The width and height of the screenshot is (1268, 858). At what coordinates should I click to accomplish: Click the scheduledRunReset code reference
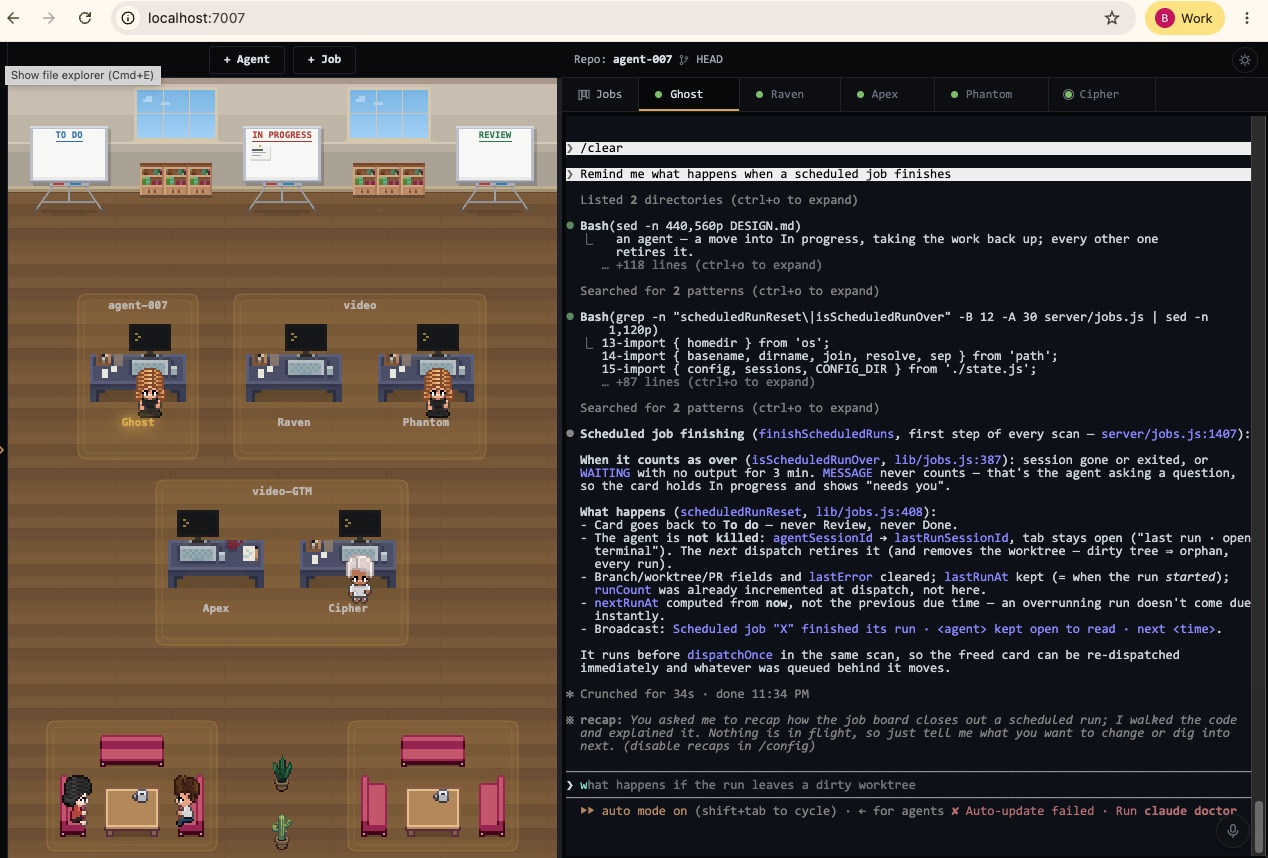point(746,512)
